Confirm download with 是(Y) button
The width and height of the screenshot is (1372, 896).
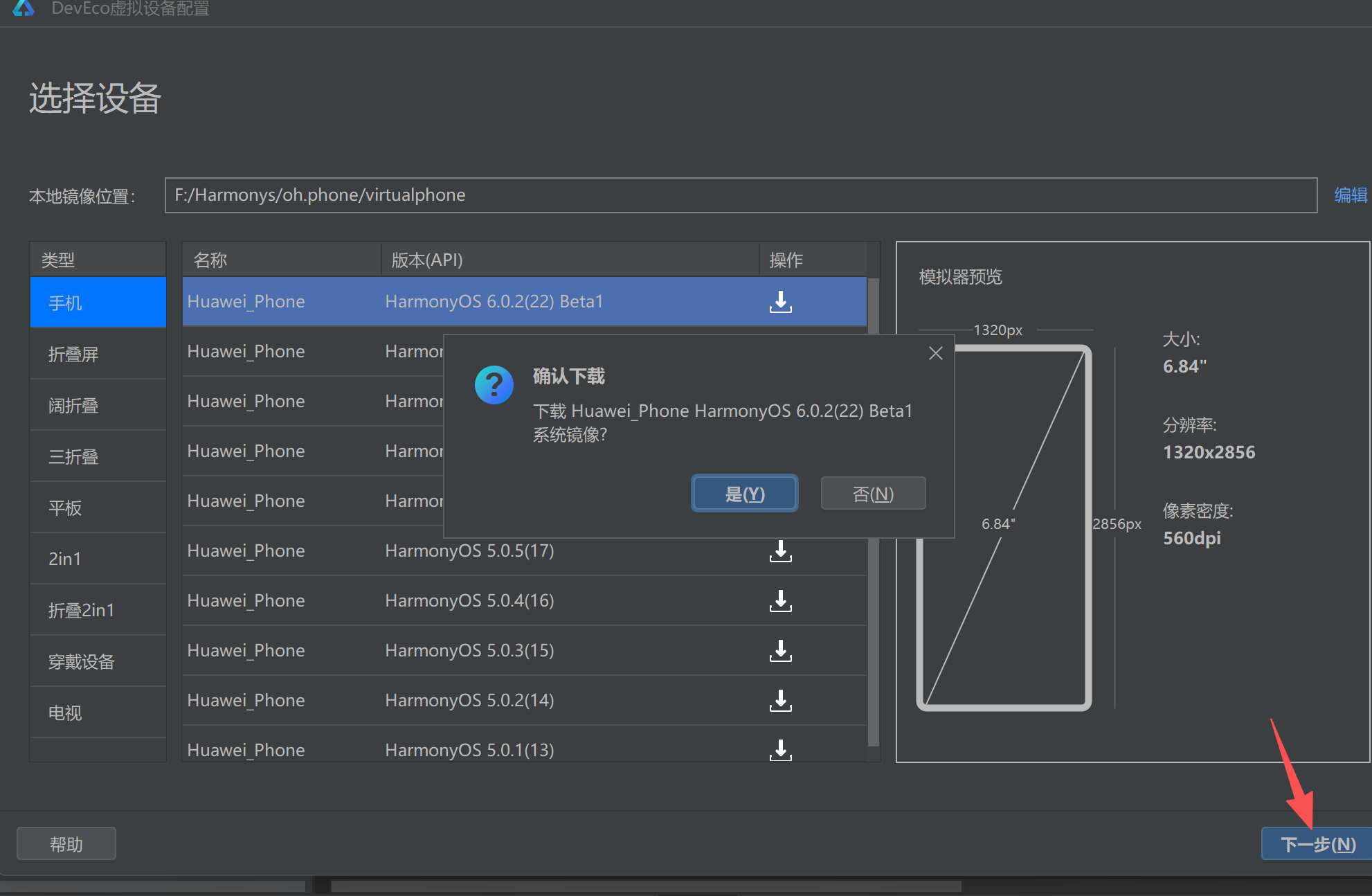744,494
